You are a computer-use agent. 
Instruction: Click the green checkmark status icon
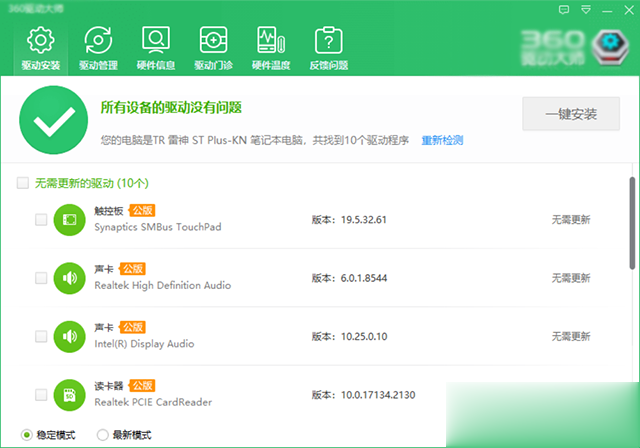pos(53,120)
